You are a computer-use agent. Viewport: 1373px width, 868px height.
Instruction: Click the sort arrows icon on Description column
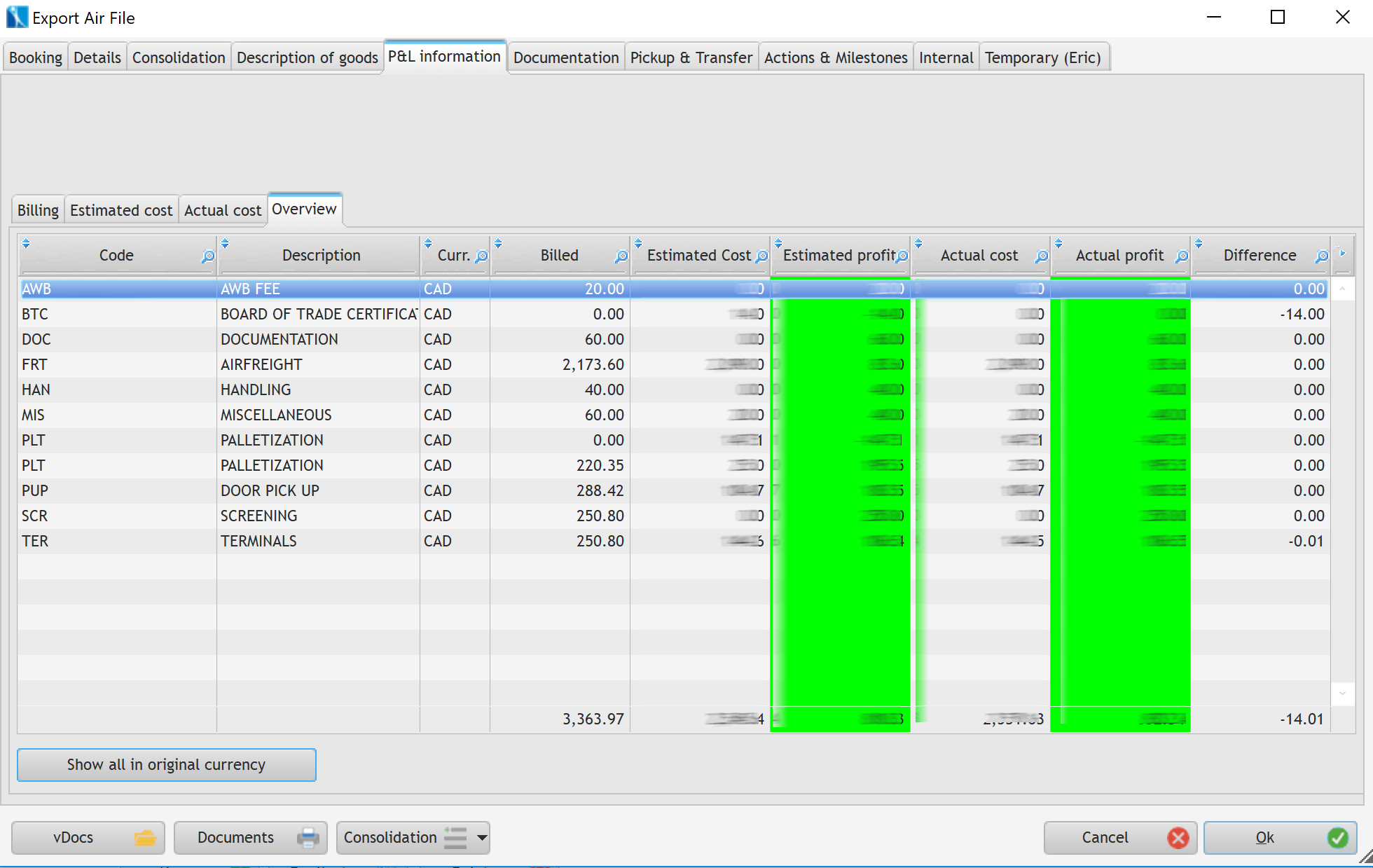(225, 243)
